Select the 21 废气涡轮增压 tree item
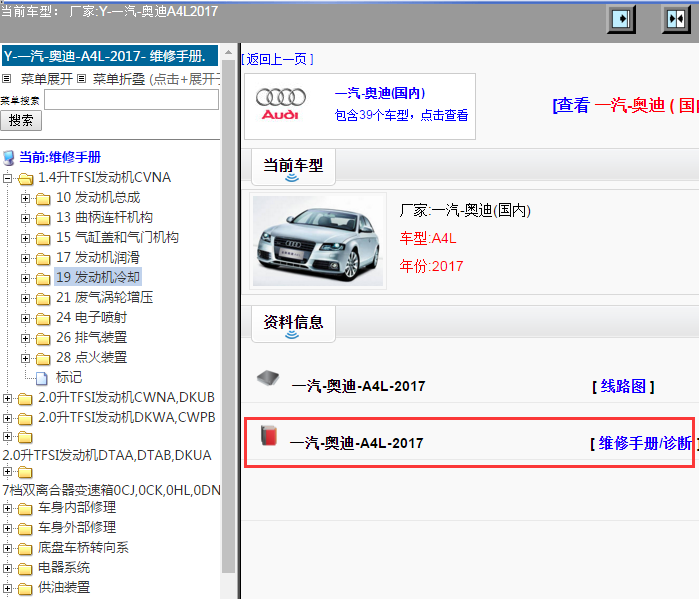The image size is (699, 599). (104, 297)
